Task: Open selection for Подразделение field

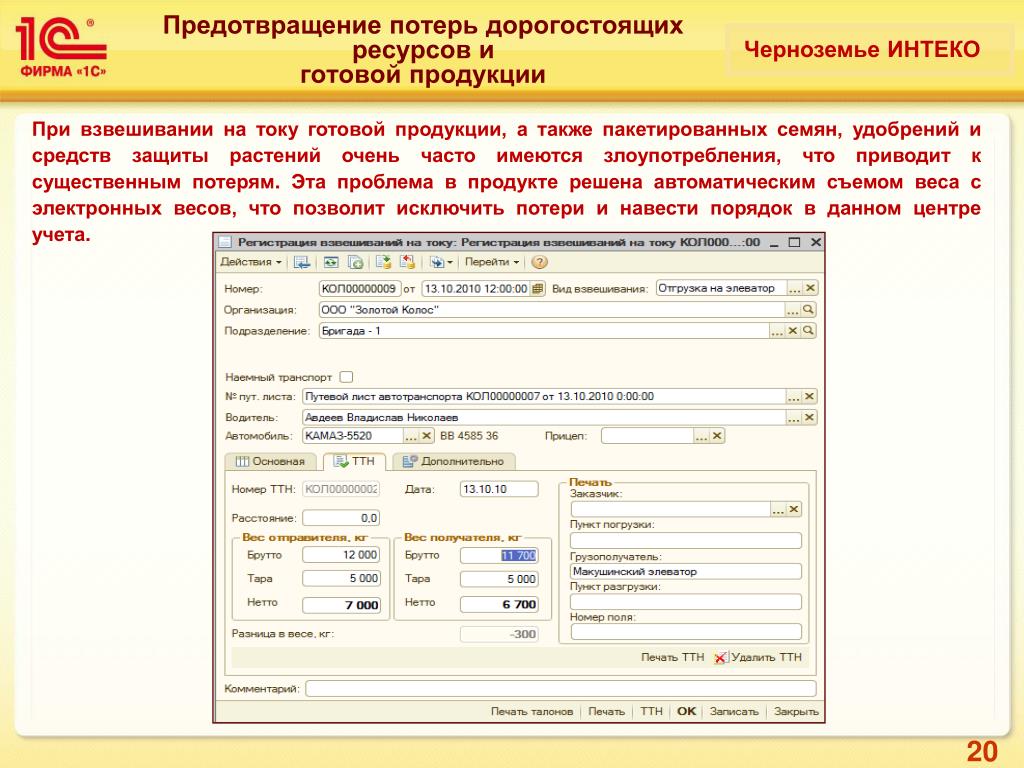Action: [776, 331]
